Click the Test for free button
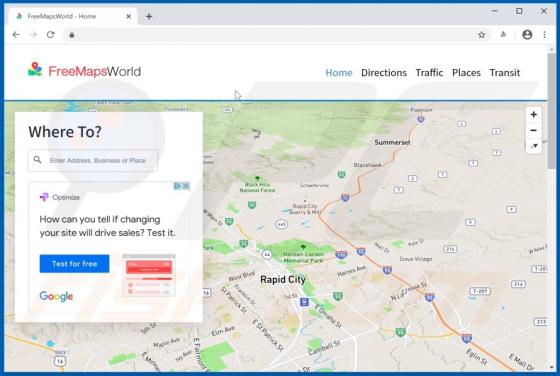 pyautogui.click(x=74, y=264)
